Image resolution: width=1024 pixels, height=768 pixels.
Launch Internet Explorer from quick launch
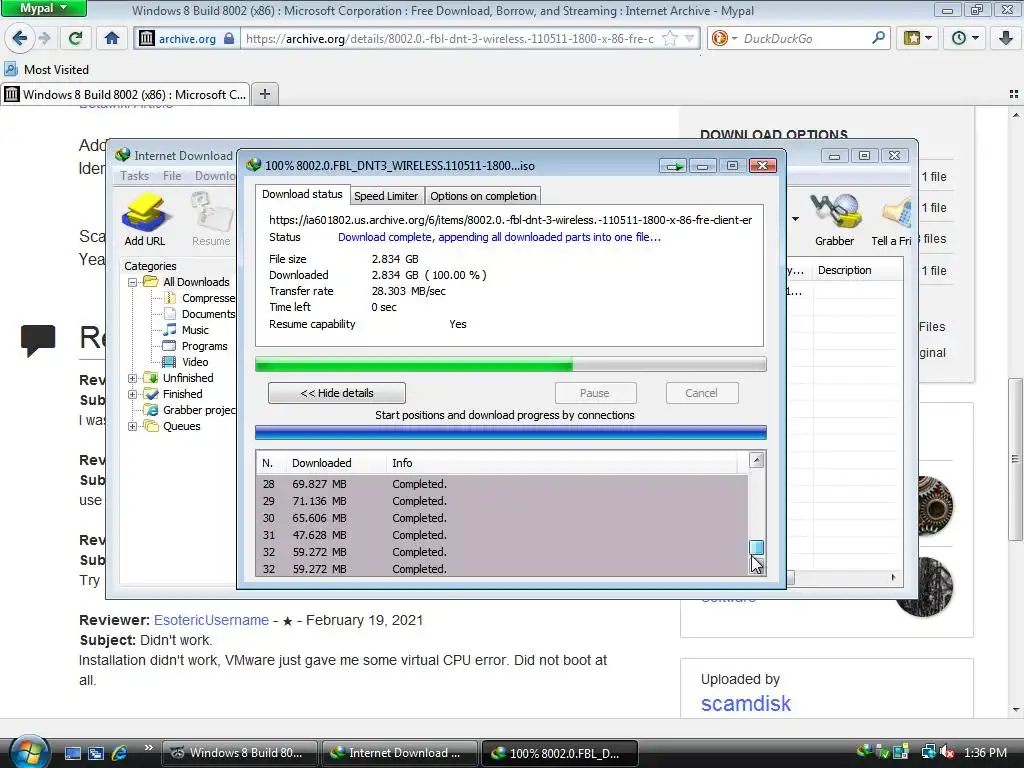click(120, 753)
